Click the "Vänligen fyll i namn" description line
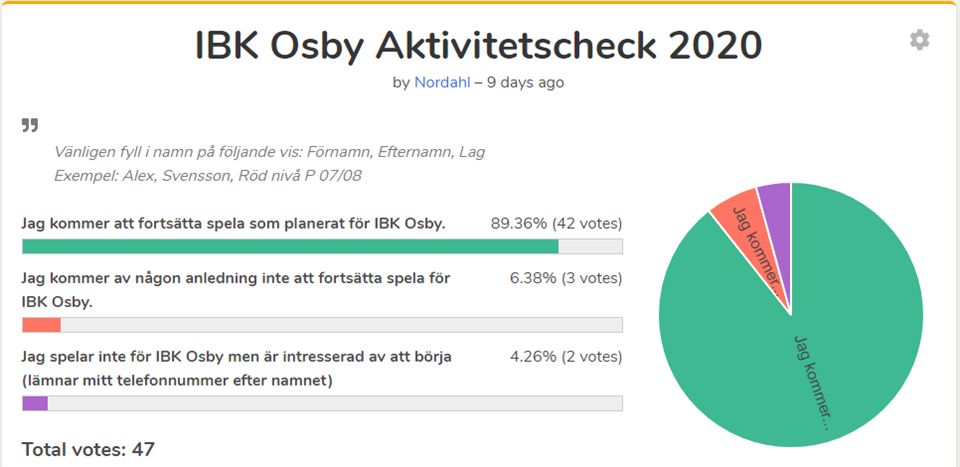 [270, 152]
